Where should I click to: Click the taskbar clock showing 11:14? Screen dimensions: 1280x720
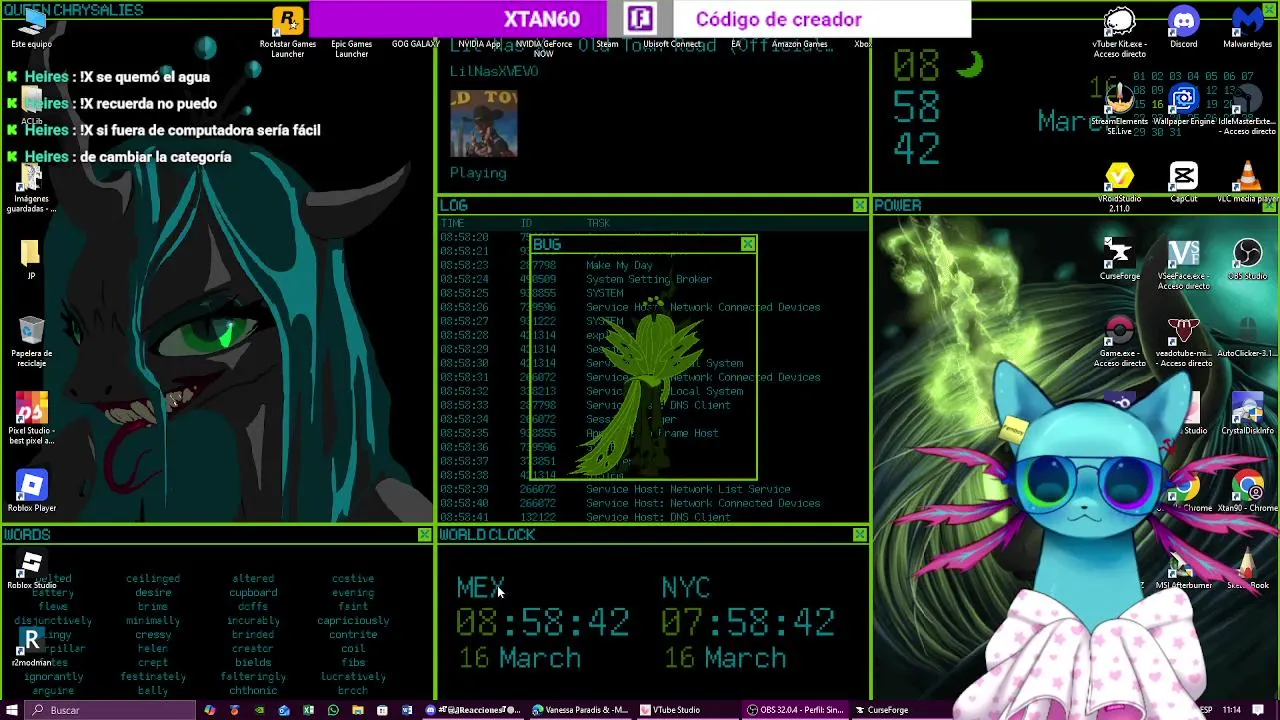(x=1231, y=710)
